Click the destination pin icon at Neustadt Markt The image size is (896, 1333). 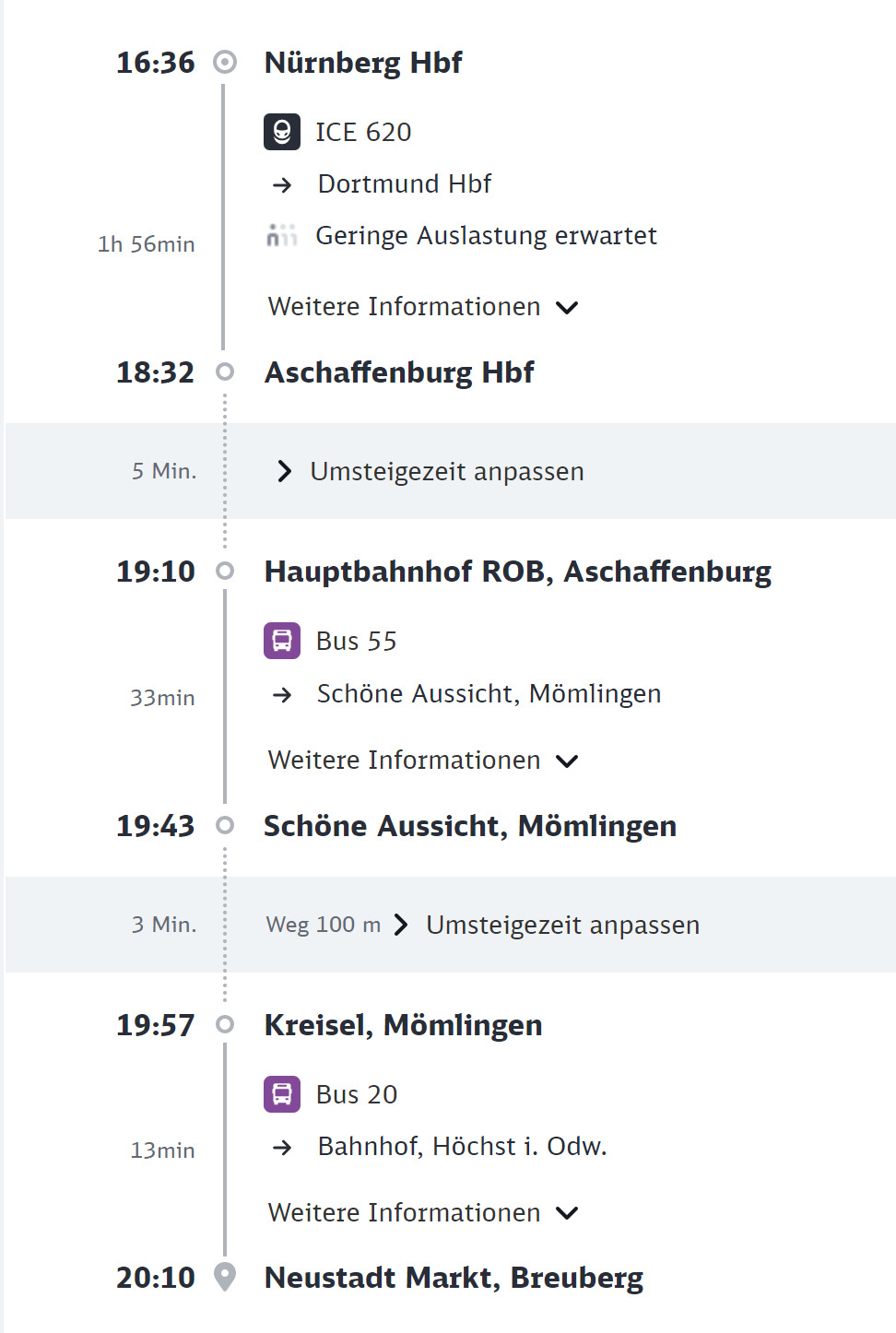coord(225,1277)
